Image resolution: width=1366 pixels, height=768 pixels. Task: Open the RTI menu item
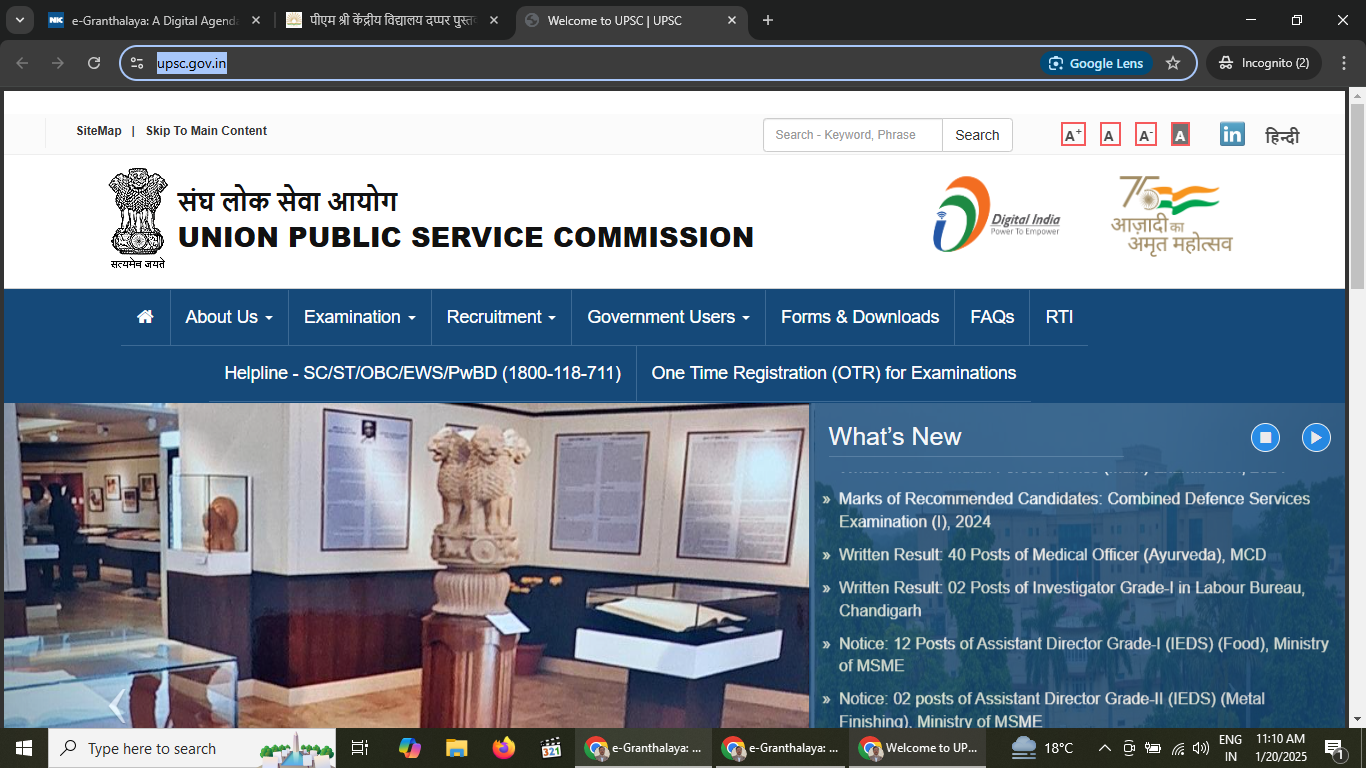point(1059,317)
